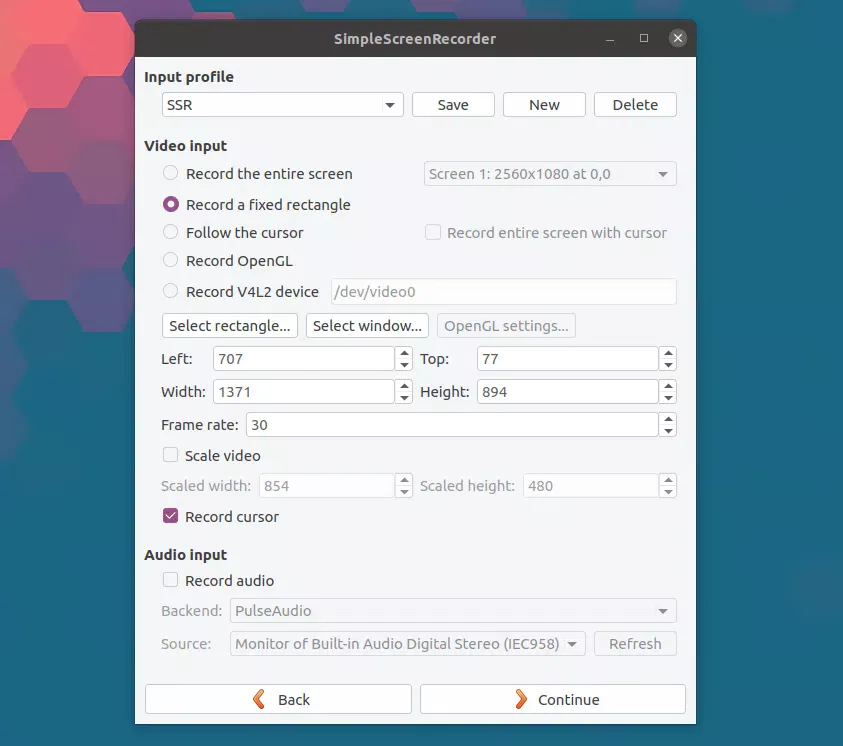Click Continue to proceed
The width and height of the screenshot is (843, 746).
point(553,699)
